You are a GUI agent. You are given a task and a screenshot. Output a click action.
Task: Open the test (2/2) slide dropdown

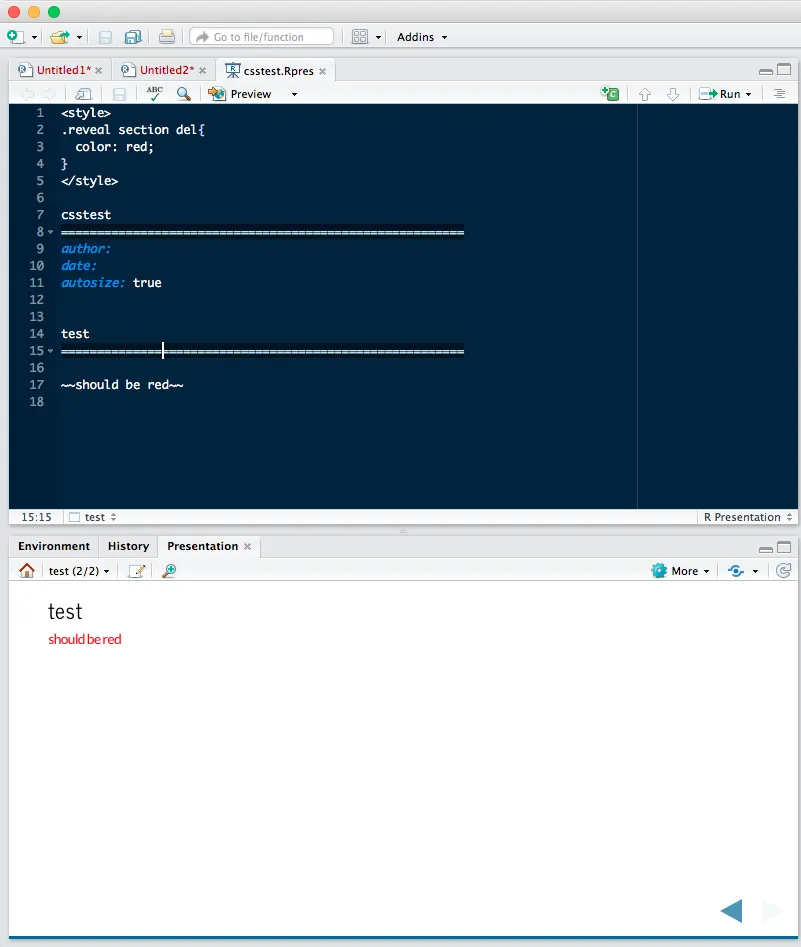[79, 571]
